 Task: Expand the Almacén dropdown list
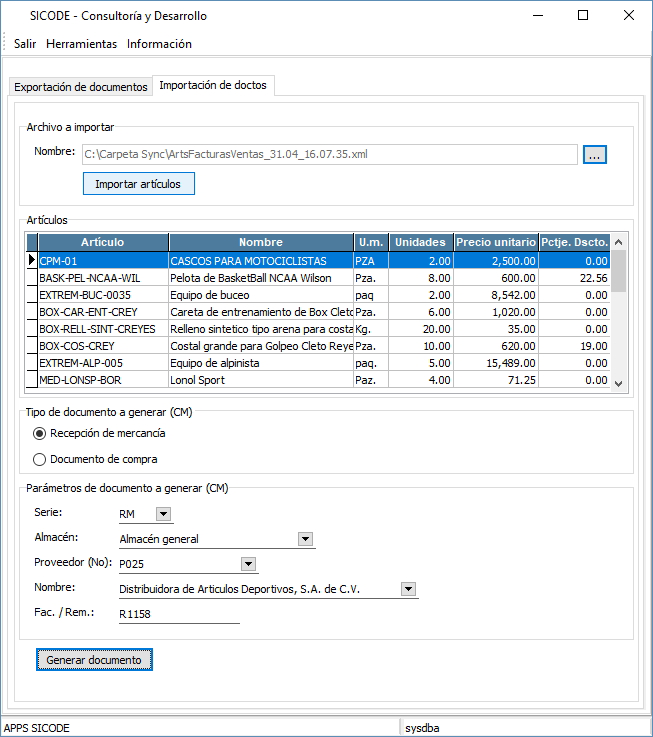pyautogui.click(x=306, y=539)
